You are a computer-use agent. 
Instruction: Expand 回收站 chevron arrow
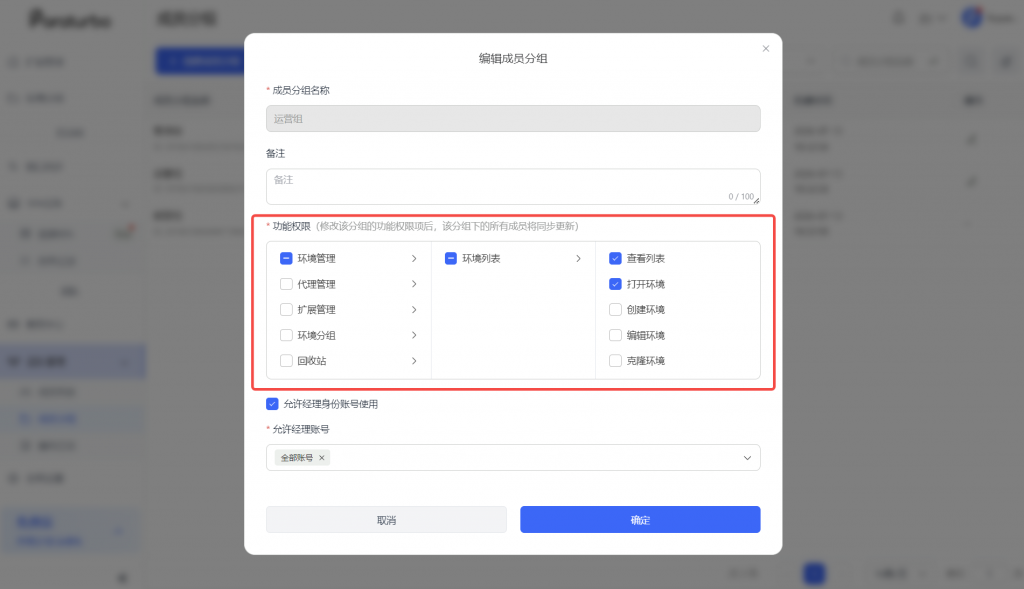tap(414, 360)
